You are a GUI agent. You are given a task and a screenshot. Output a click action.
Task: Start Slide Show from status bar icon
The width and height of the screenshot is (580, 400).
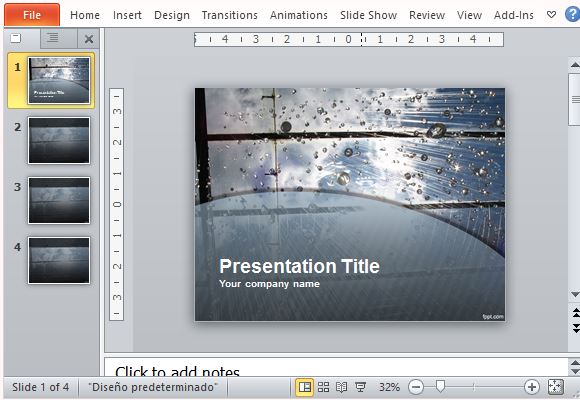coord(360,387)
